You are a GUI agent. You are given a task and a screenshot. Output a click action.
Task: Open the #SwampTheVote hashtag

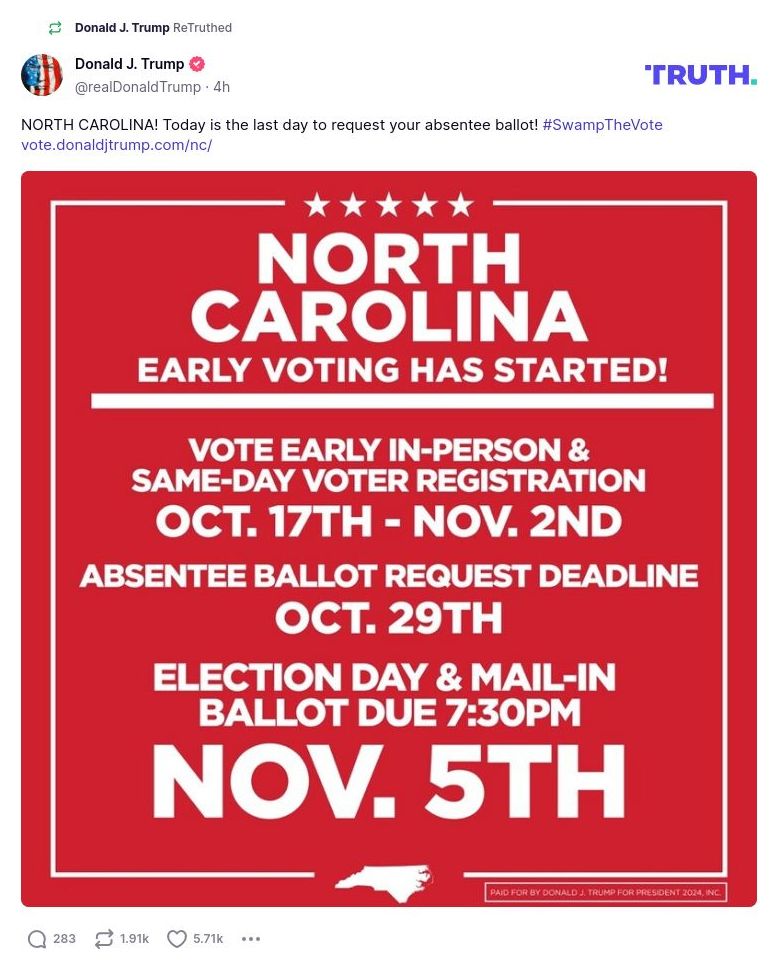(602, 125)
